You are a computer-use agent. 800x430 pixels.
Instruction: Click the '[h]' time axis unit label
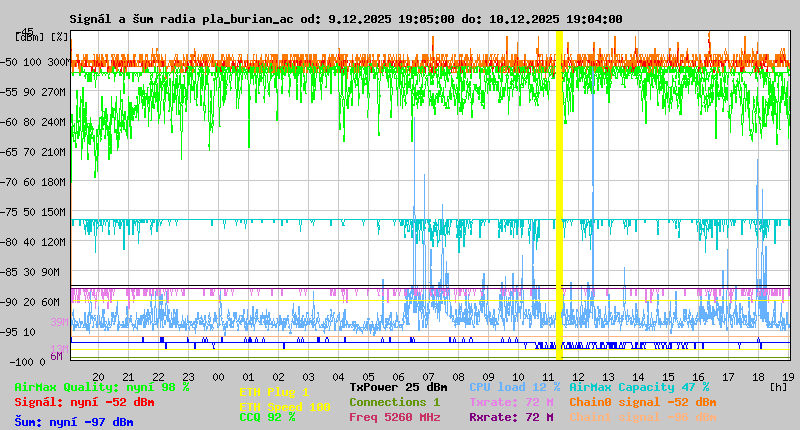[x=779, y=386]
